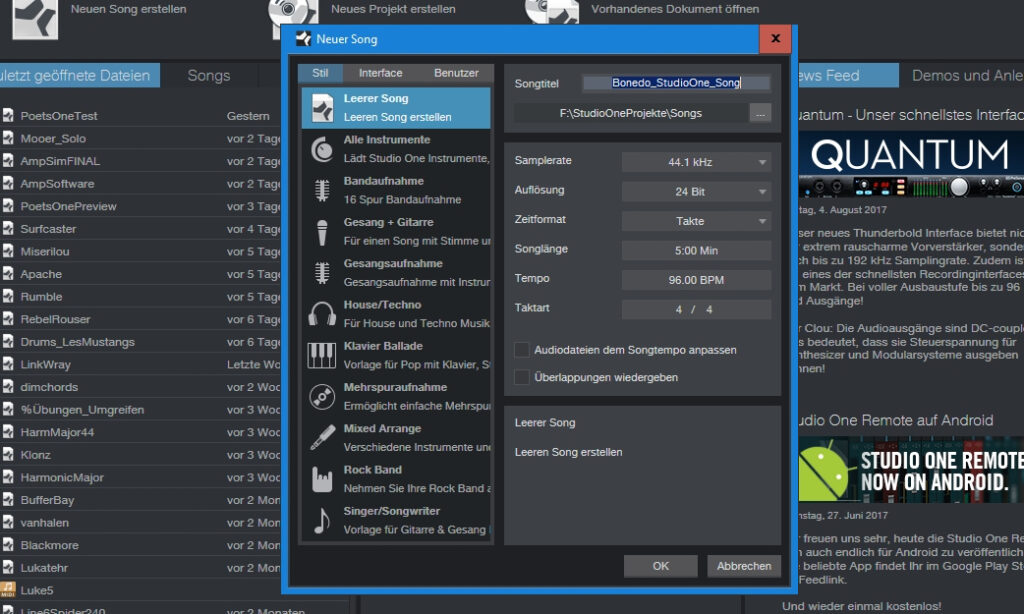Open Luke5 MIDI file icon

pos(8,590)
